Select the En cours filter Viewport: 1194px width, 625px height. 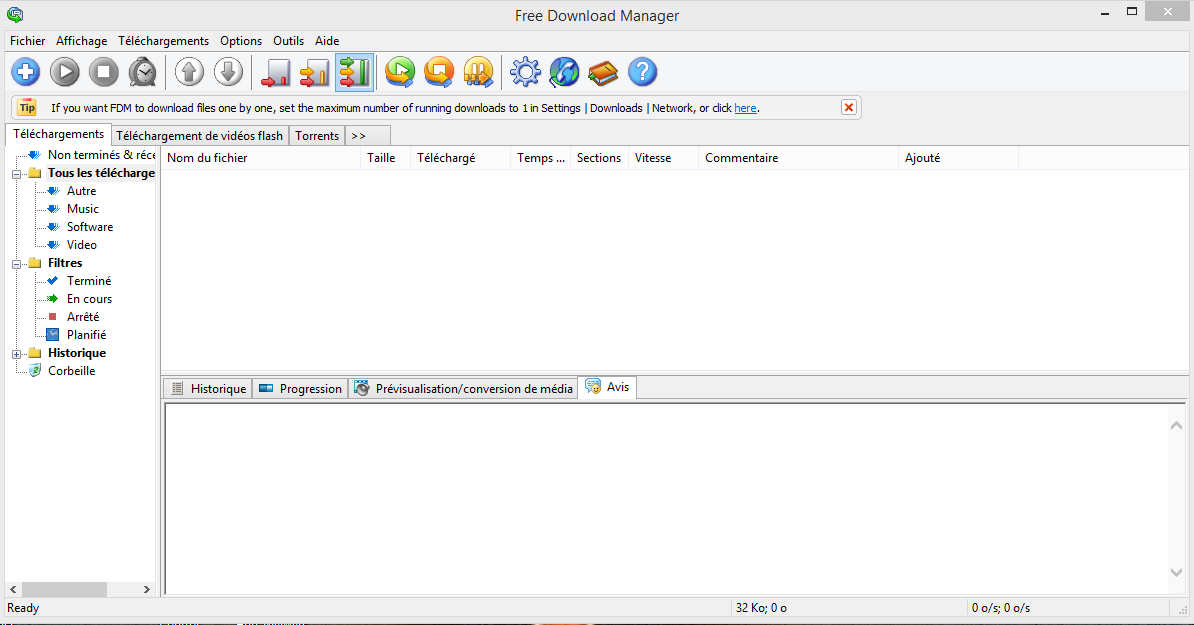(89, 299)
